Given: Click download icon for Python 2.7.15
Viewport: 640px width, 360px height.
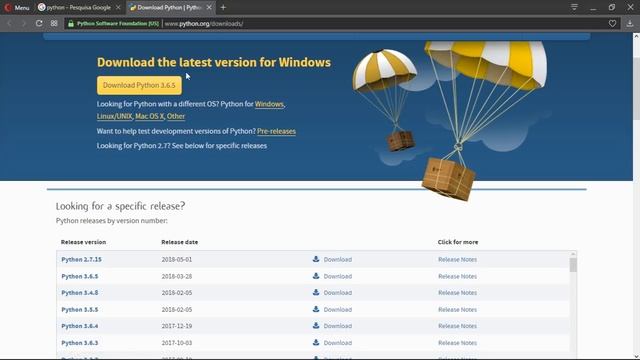Looking at the screenshot, I should tap(316, 259).
